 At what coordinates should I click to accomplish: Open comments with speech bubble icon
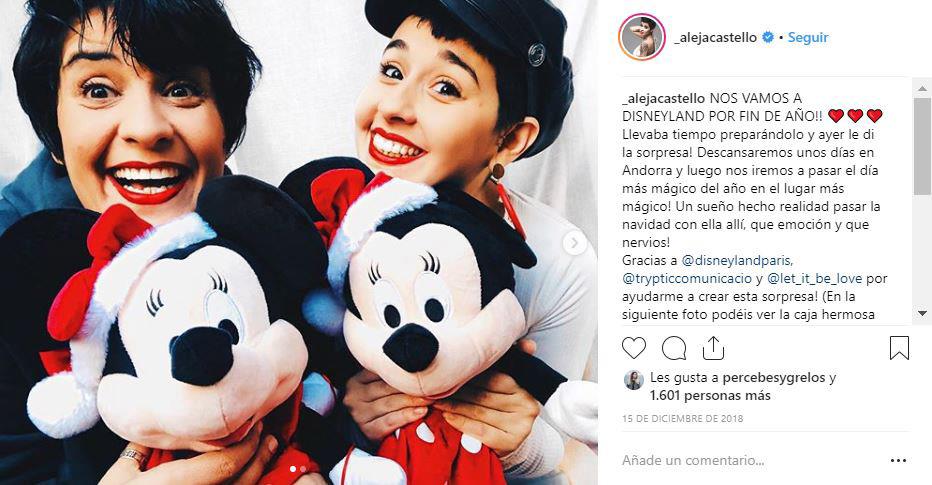[x=674, y=348]
